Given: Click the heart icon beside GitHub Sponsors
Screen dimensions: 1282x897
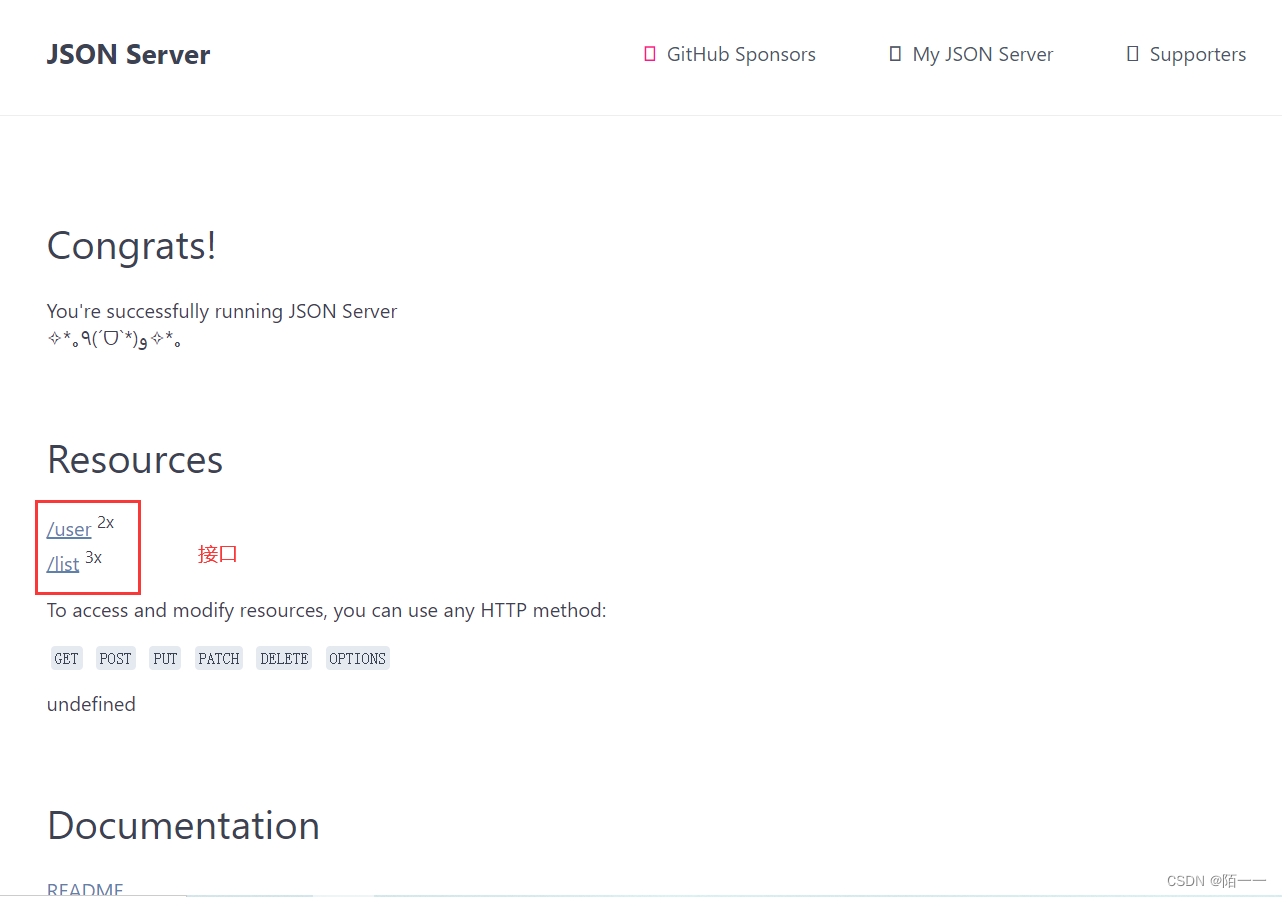Looking at the screenshot, I should (x=650, y=54).
